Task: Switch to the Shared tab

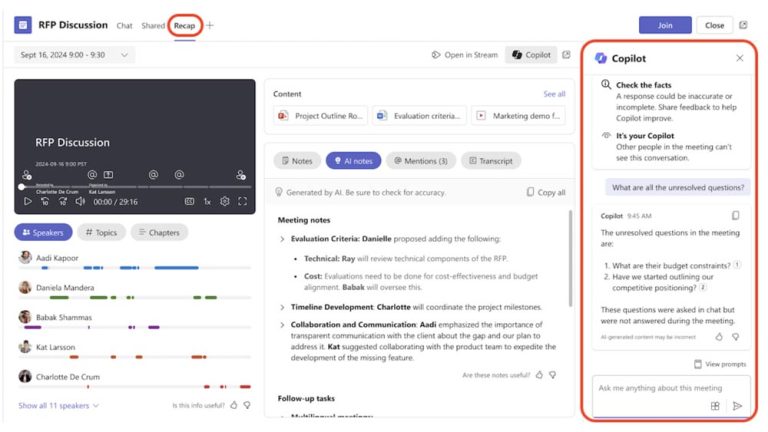Action: (153, 25)
